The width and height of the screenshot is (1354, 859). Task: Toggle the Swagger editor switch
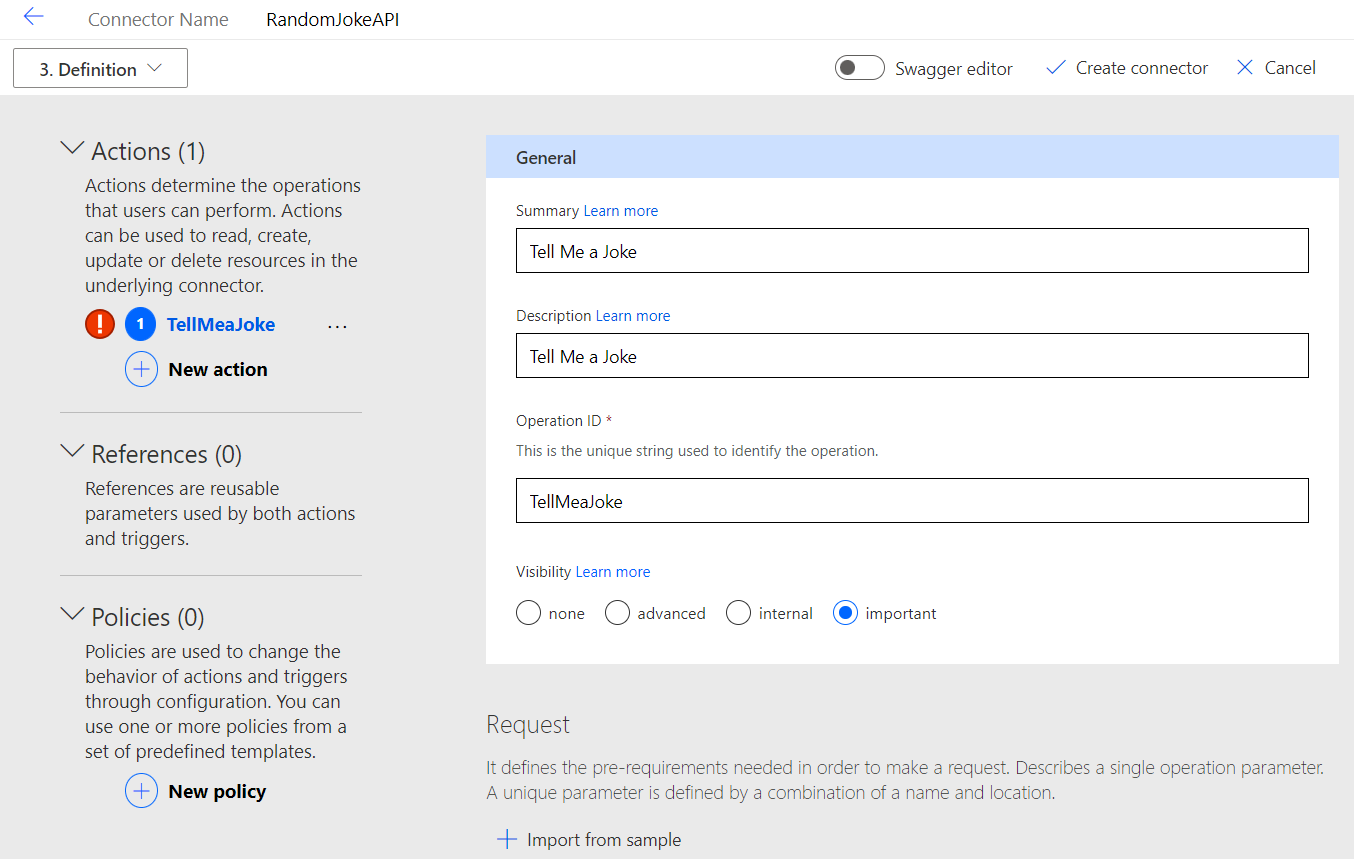pos(860,68)
